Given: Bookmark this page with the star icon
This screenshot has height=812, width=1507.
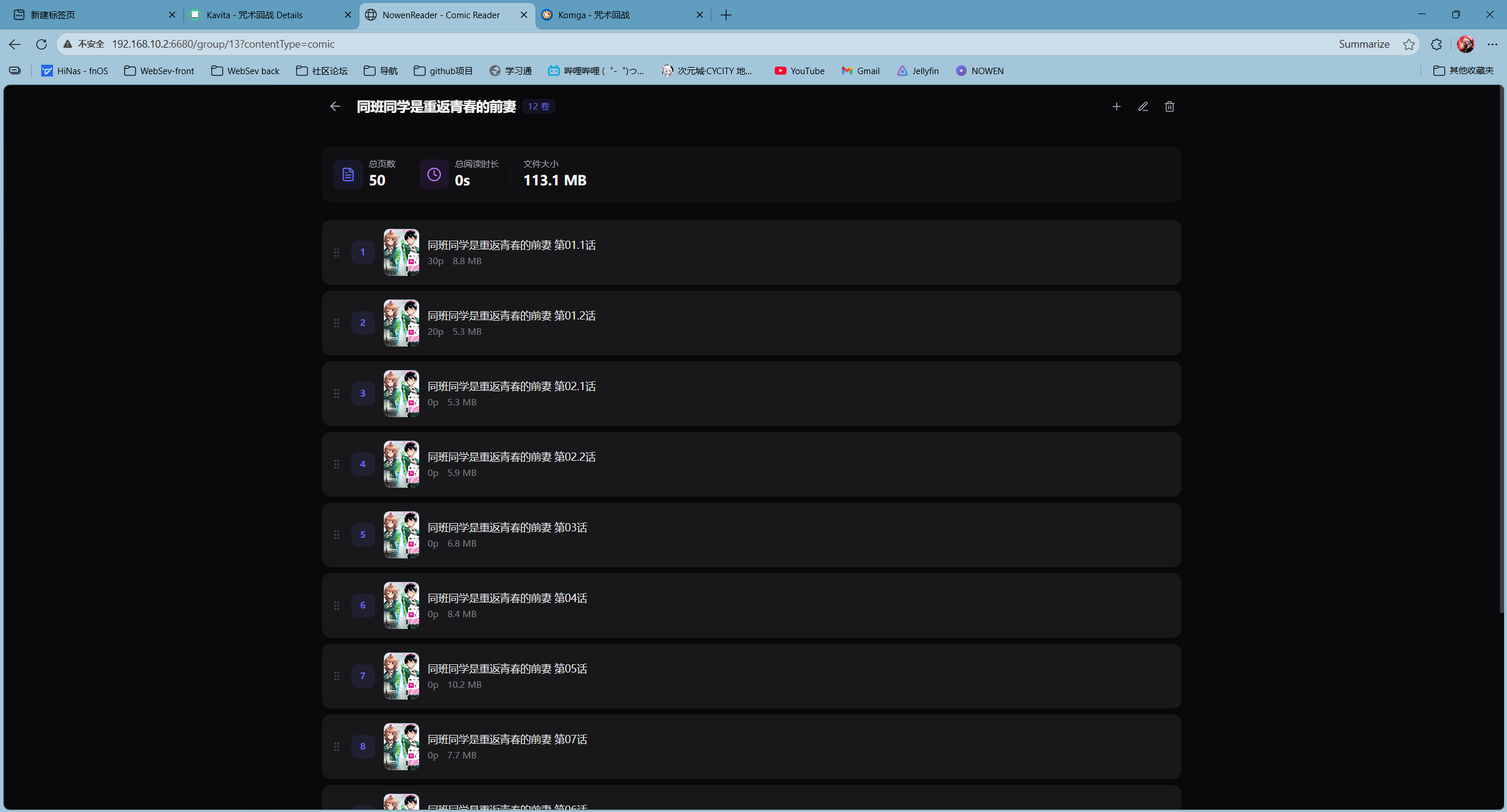Looking at the screenshot, I should pyautogui.click(x=1409, y=44).
